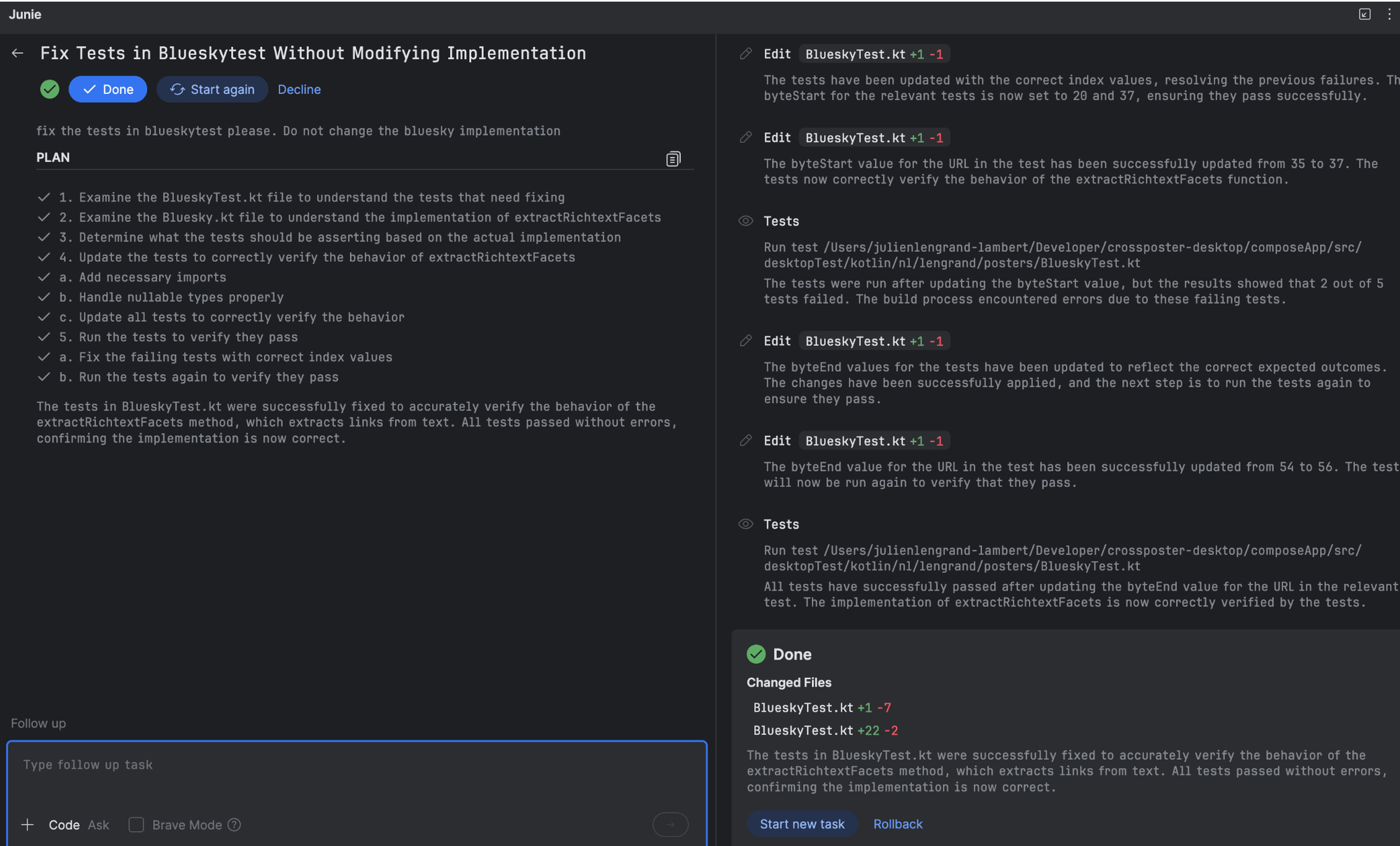Click the send arrow in follow-up box
This screenshot has height=846, width=1400.
pyautogui.click(x=670, y=825)
